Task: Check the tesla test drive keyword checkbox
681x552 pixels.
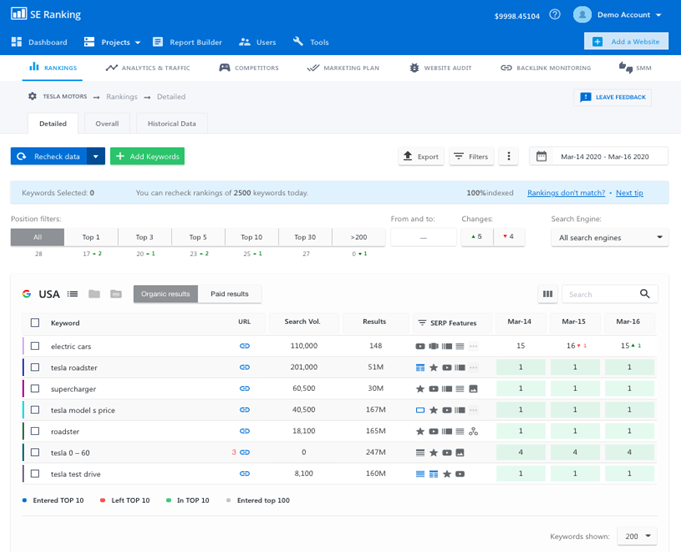Action: 35,474
